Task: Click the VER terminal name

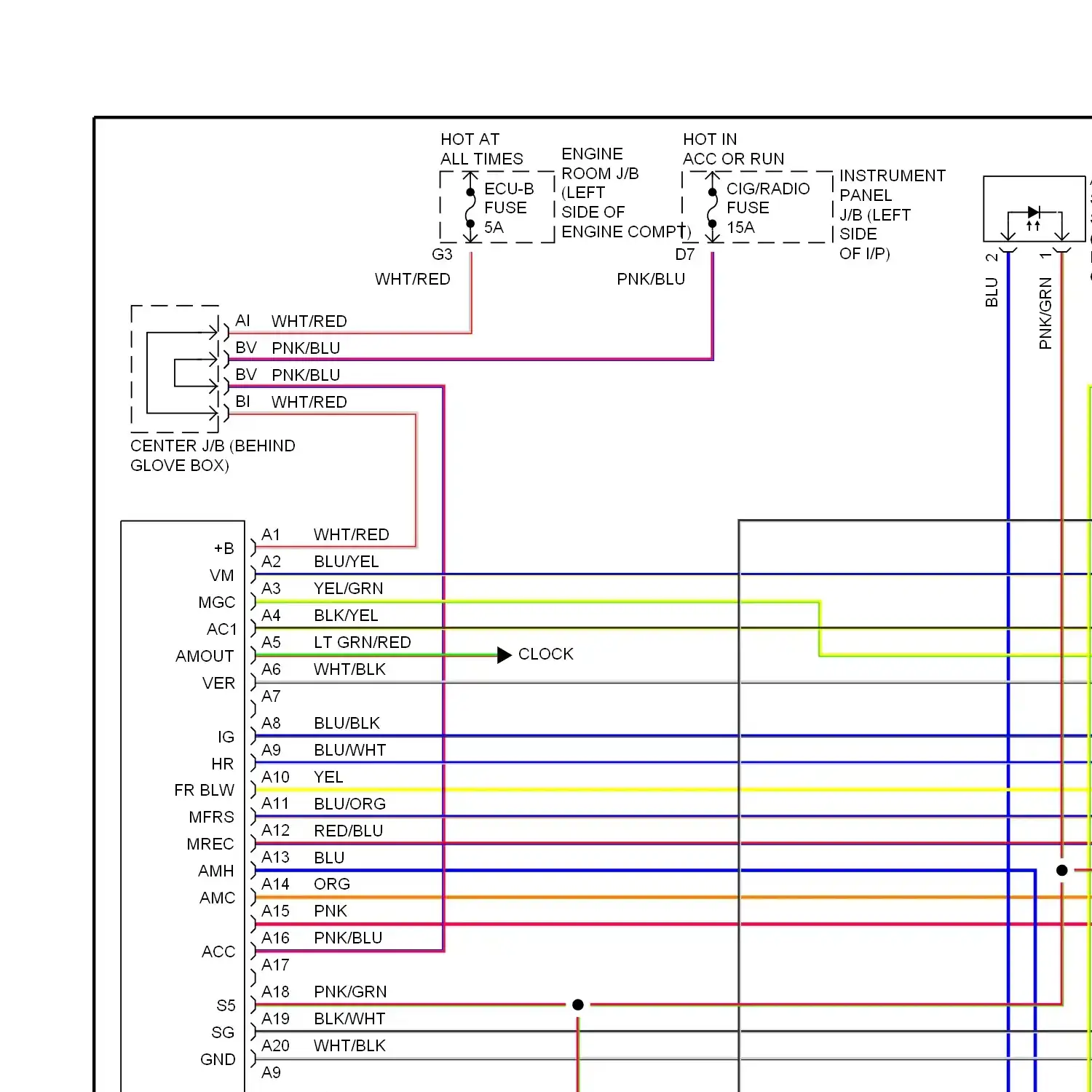Action: click(x=219, y=684)
